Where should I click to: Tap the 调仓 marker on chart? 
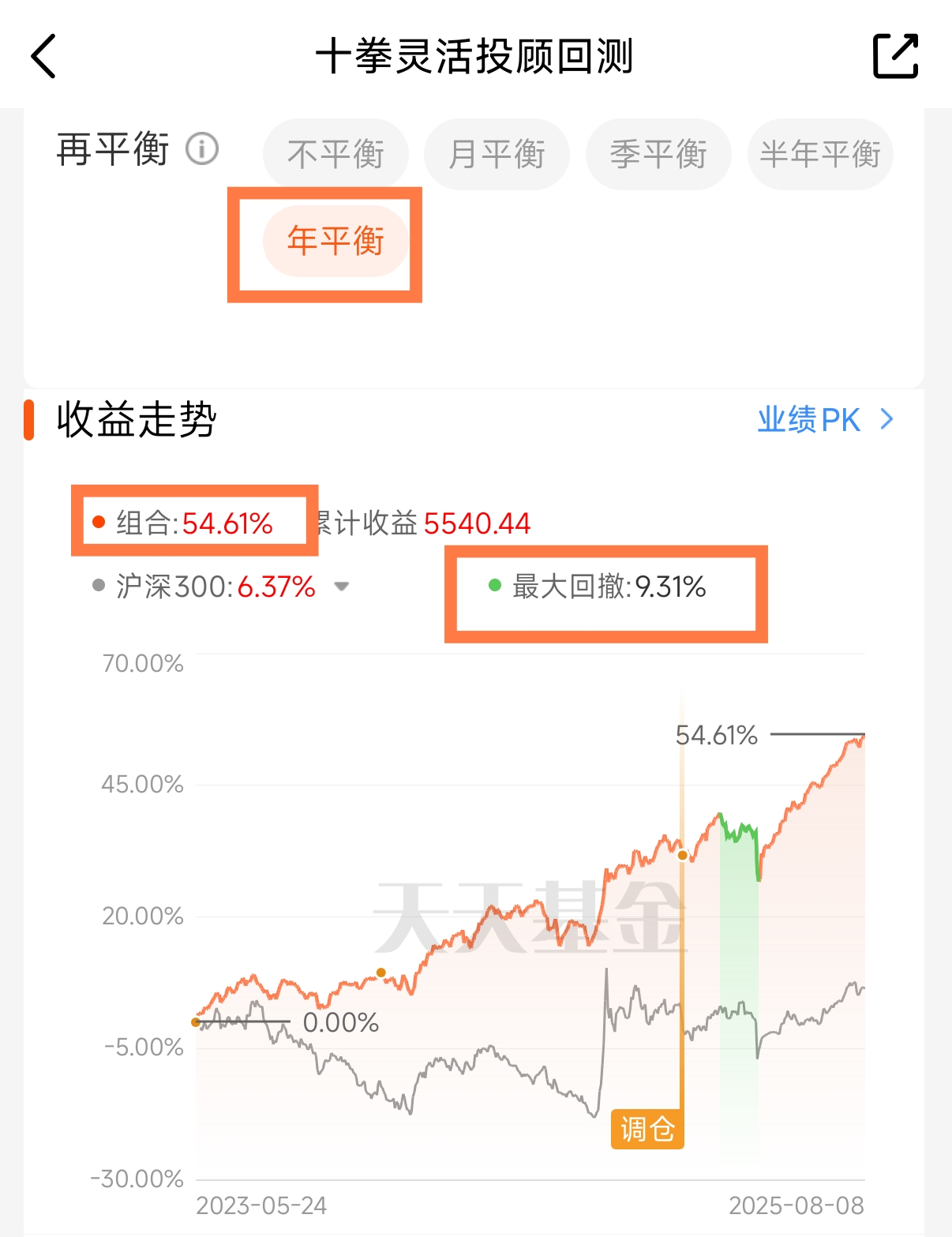click(647, 1129)
